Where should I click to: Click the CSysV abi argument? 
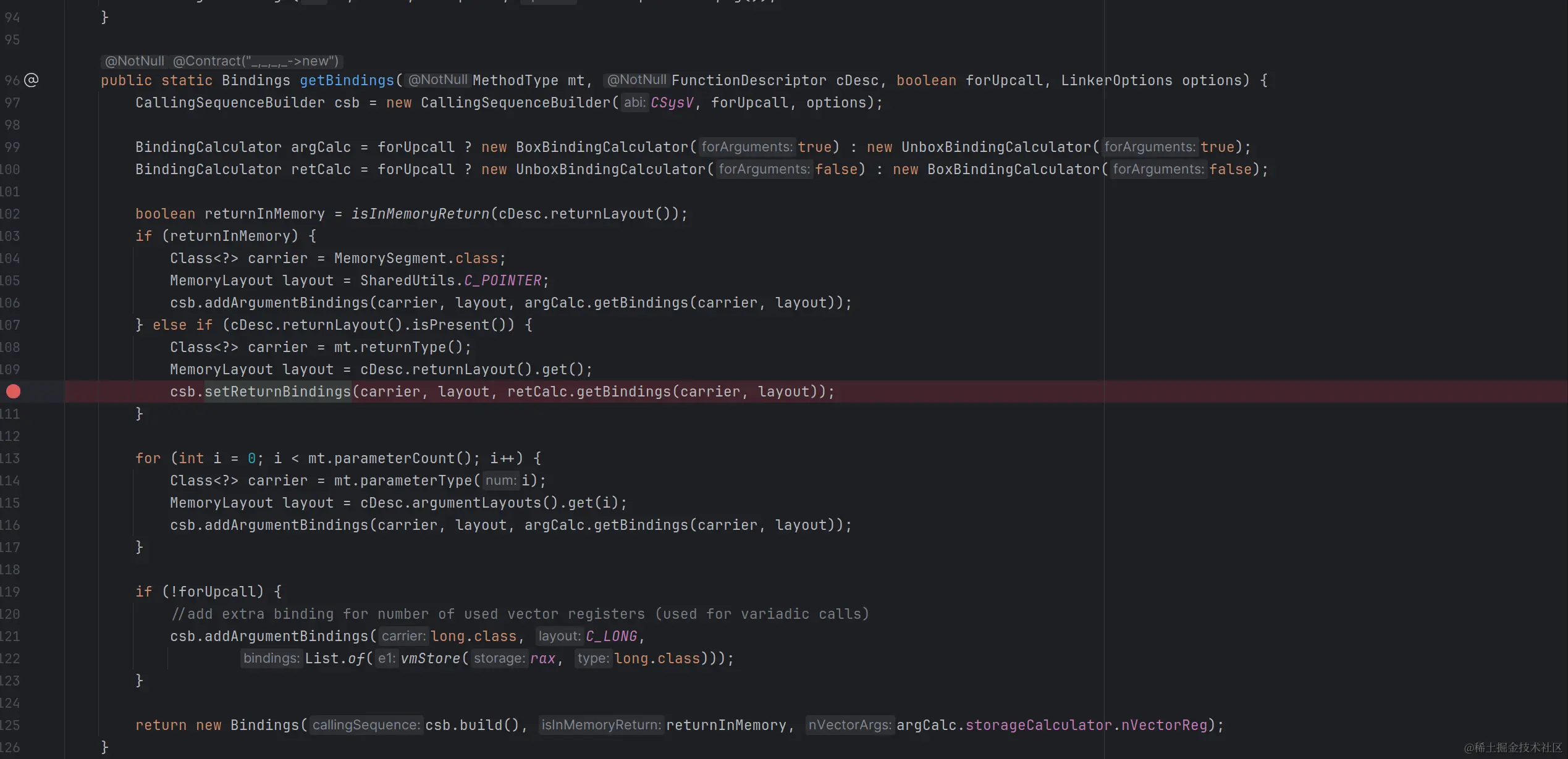[672, 103]
